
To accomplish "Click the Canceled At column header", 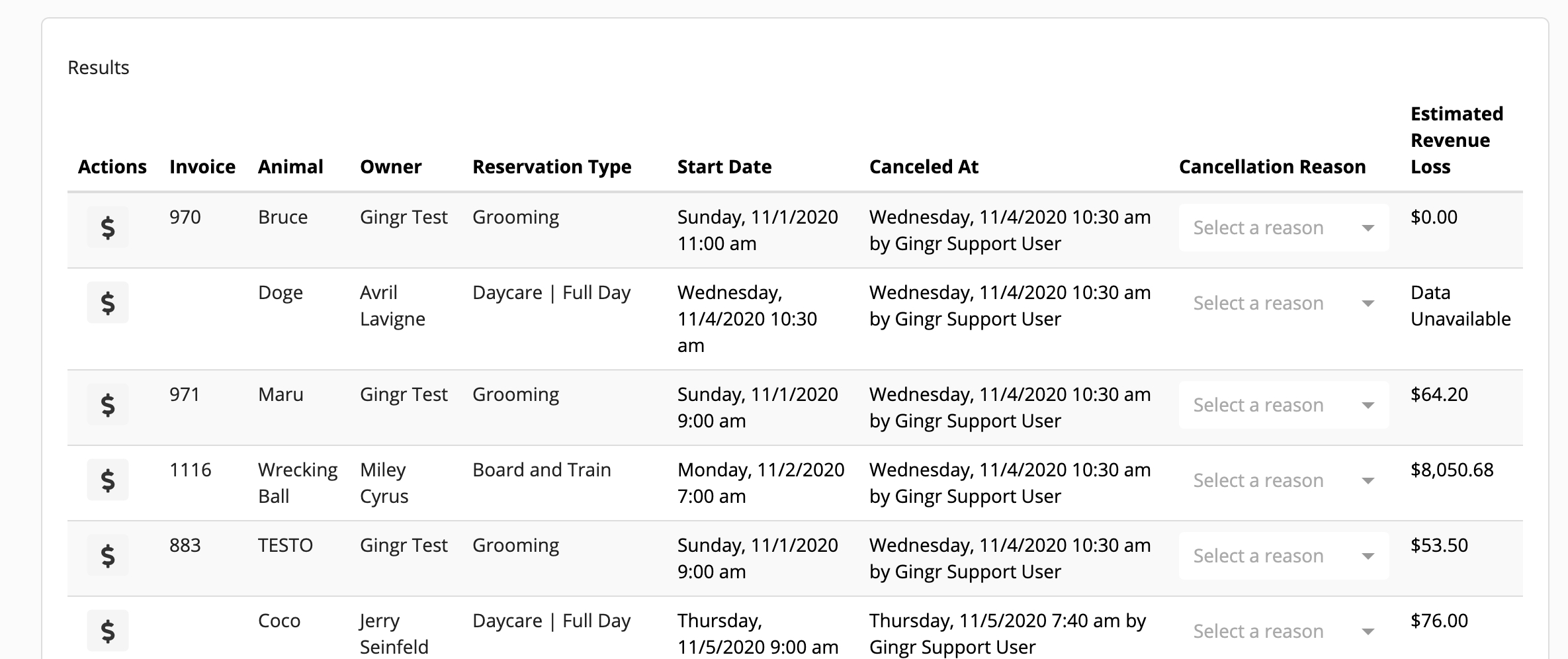I will 924,167.
